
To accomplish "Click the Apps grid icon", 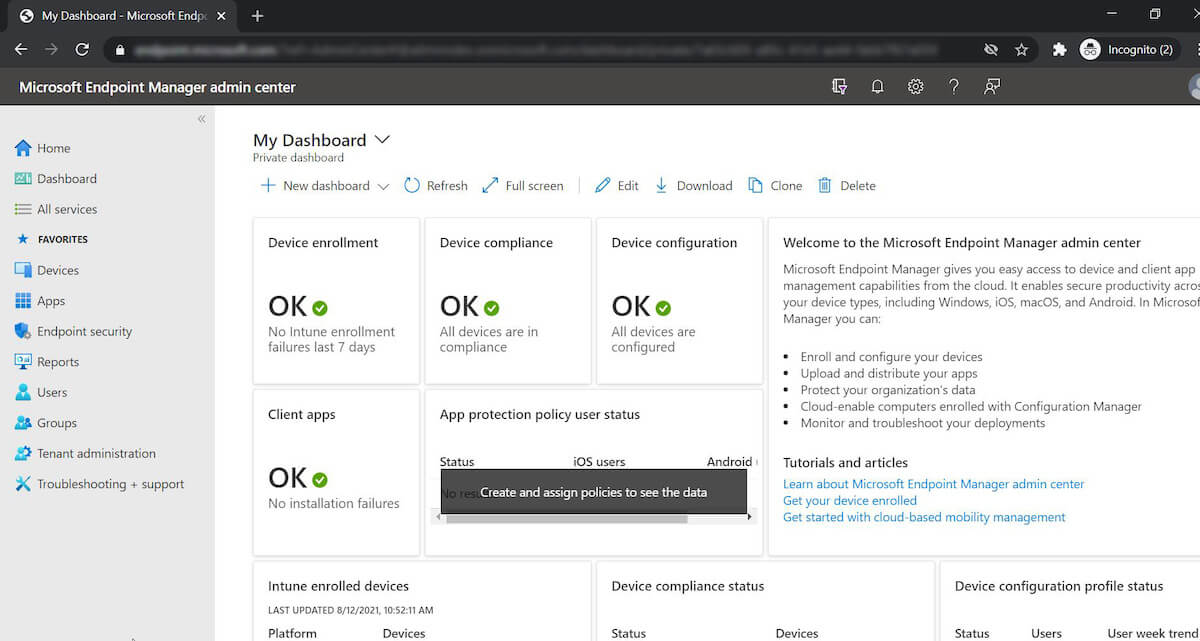I will click(x=23, y=301).
